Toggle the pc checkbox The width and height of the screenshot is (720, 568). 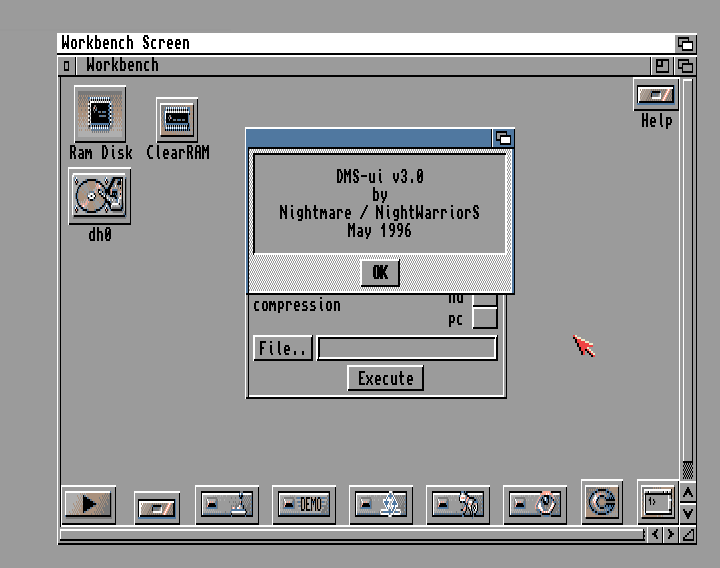484,319
